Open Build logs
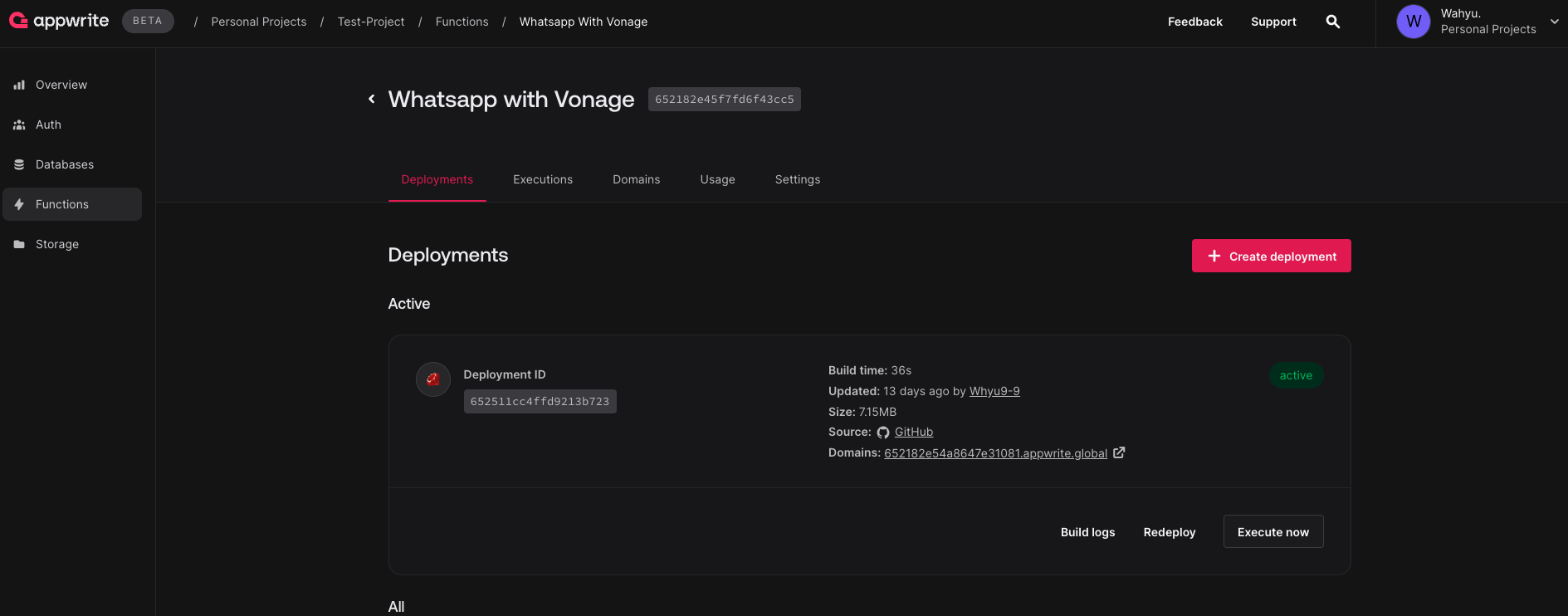 pyautogui.click(x=1087, y=532)
